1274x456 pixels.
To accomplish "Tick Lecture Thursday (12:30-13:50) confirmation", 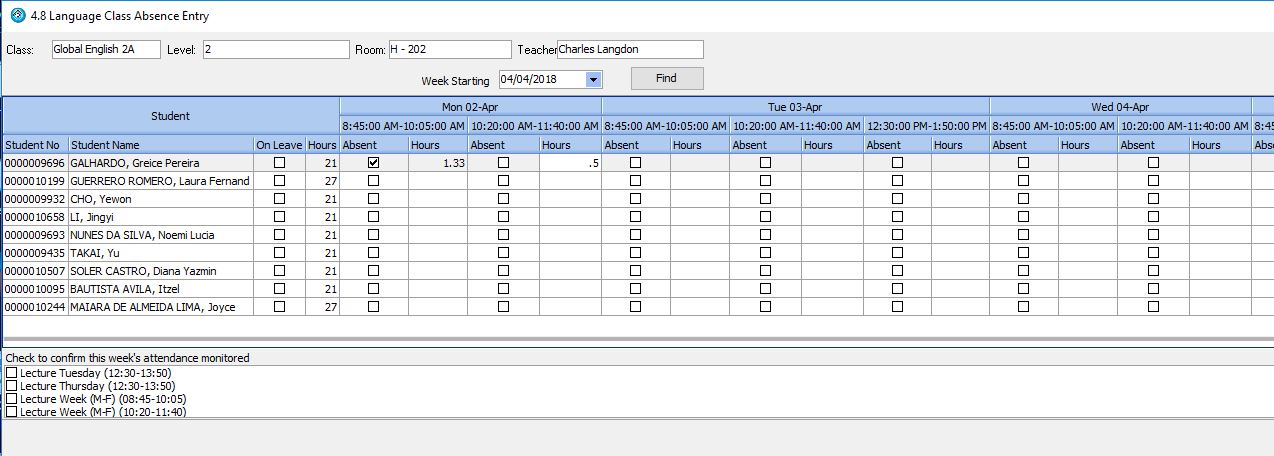I will coord(12,386).
